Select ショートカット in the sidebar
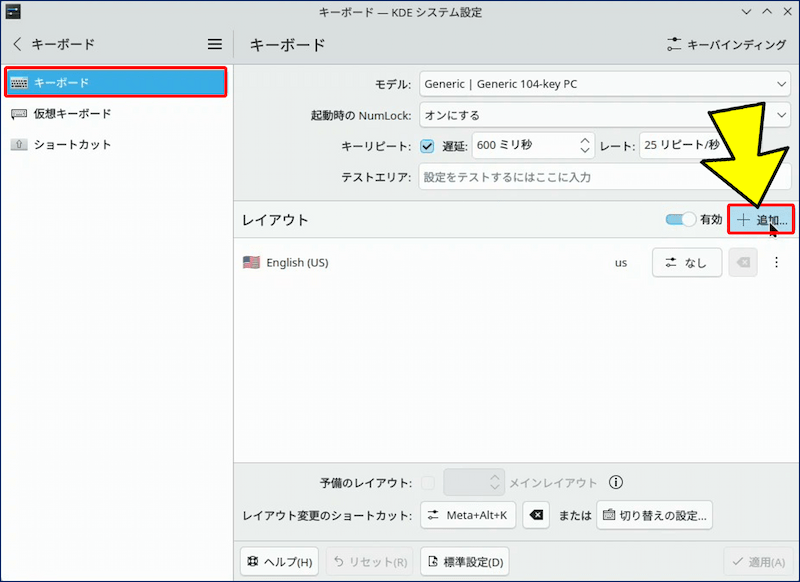The width and height of the screenshot is (800, 582). [72, 144]
